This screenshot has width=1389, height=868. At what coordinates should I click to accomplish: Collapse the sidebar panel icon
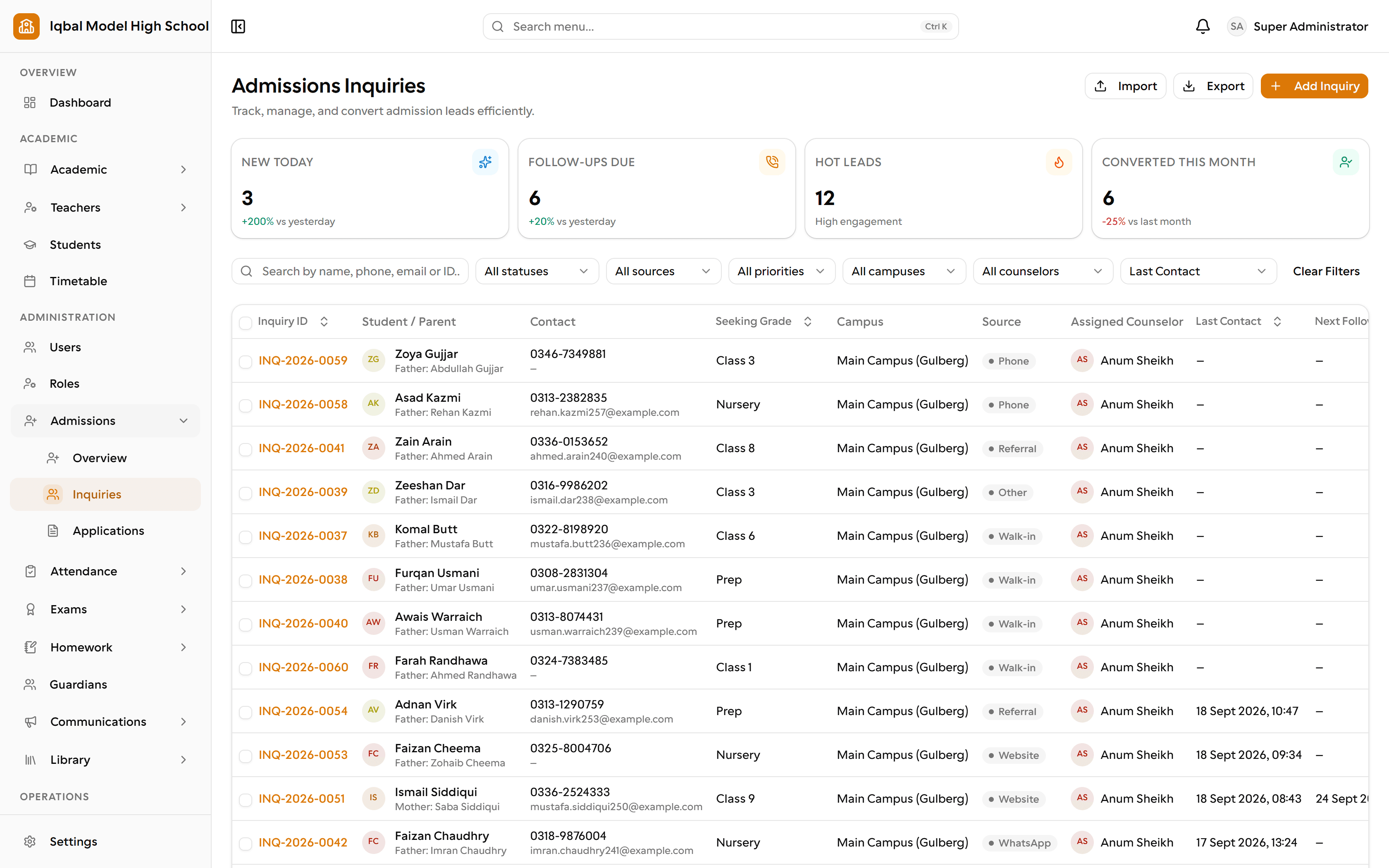pos(238,26)
